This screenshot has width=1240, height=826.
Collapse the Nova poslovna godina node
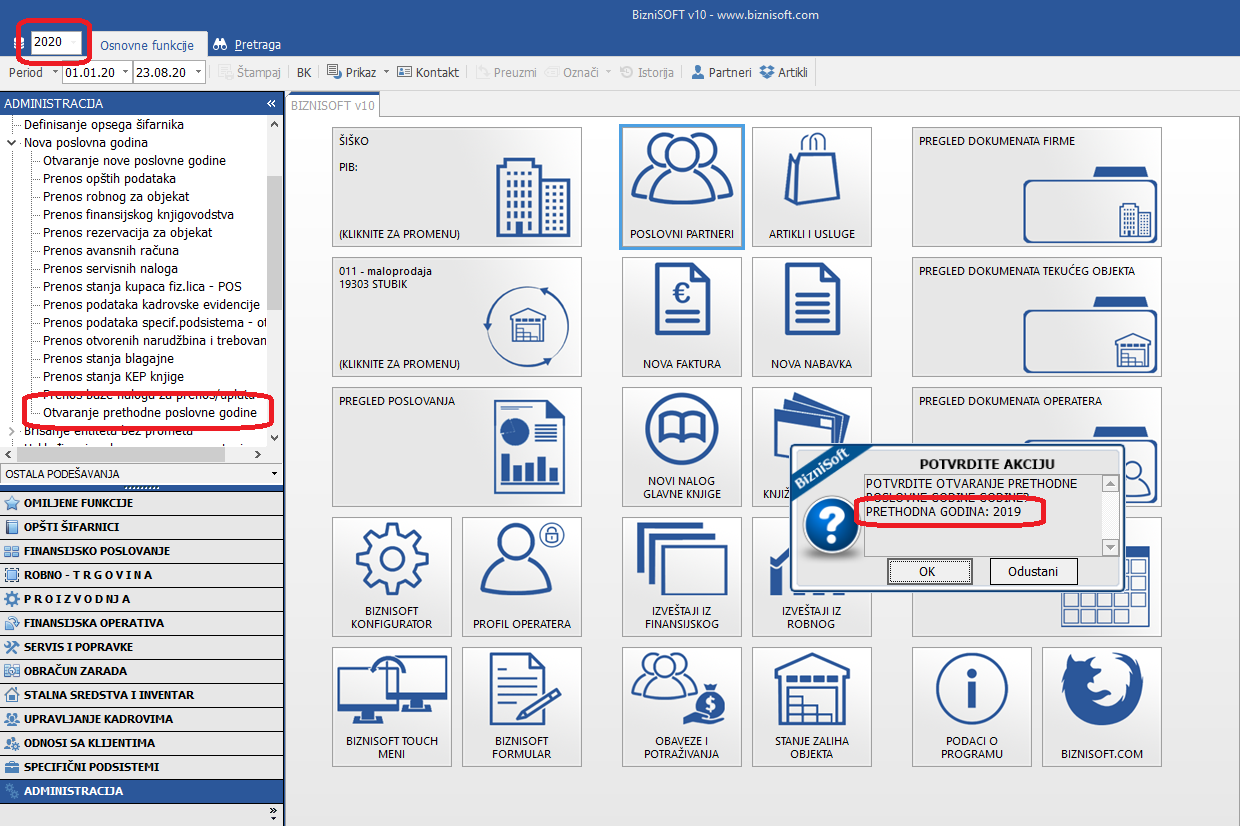point(12,143)
